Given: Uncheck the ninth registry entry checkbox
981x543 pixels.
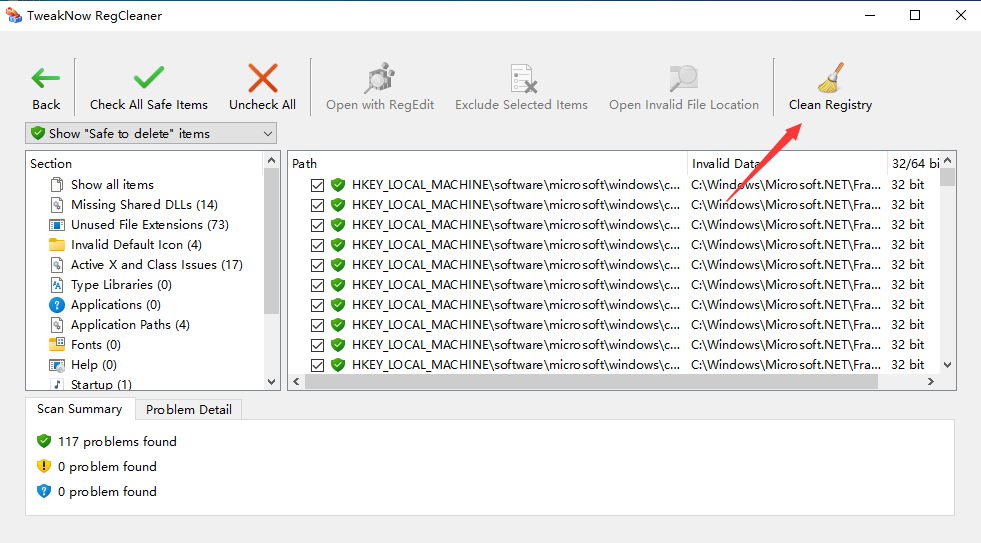Looking at the screenshot, I should coord(317,345).
